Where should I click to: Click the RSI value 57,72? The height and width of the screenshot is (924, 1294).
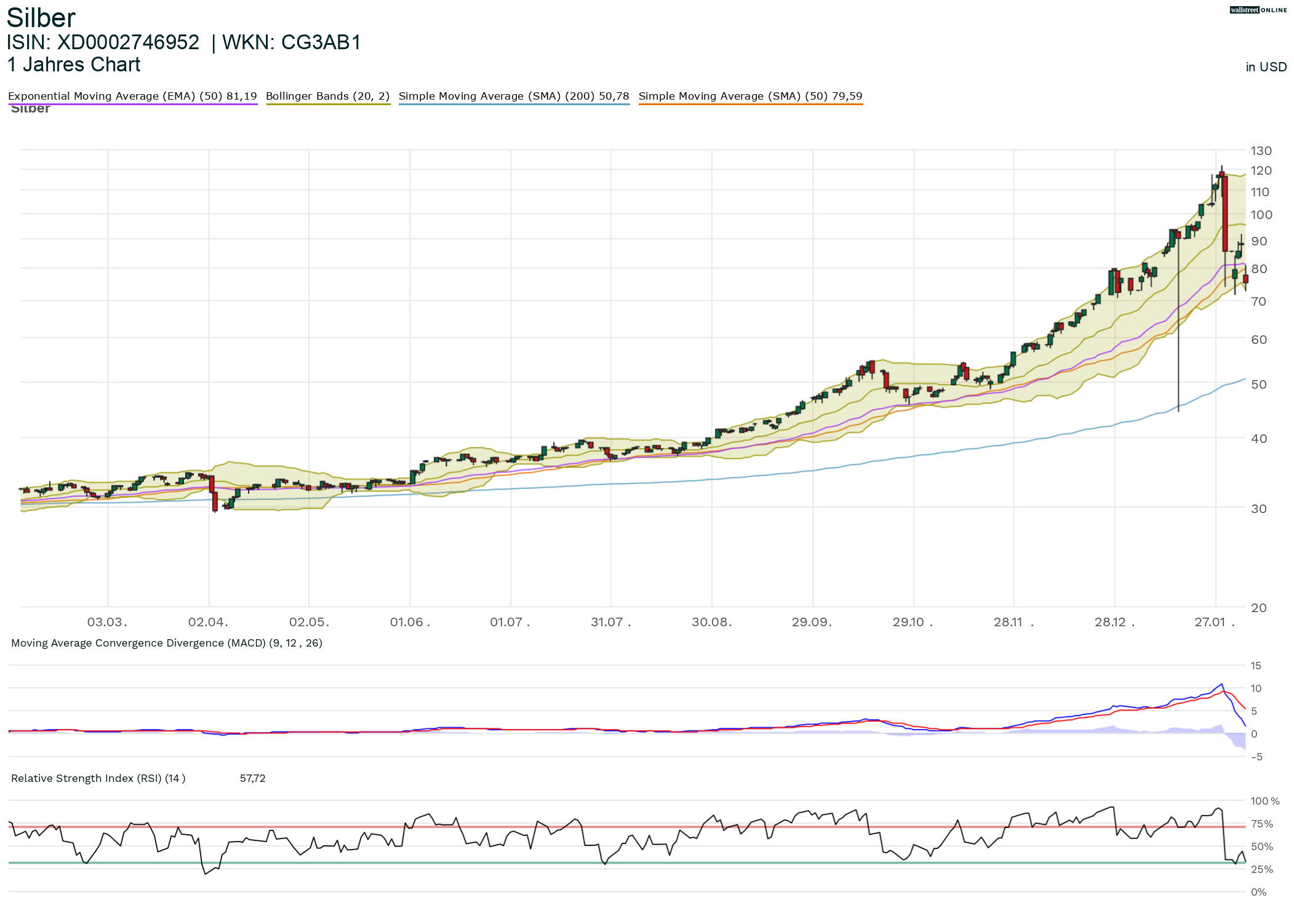pyautogui.click(x=252, y=778)
